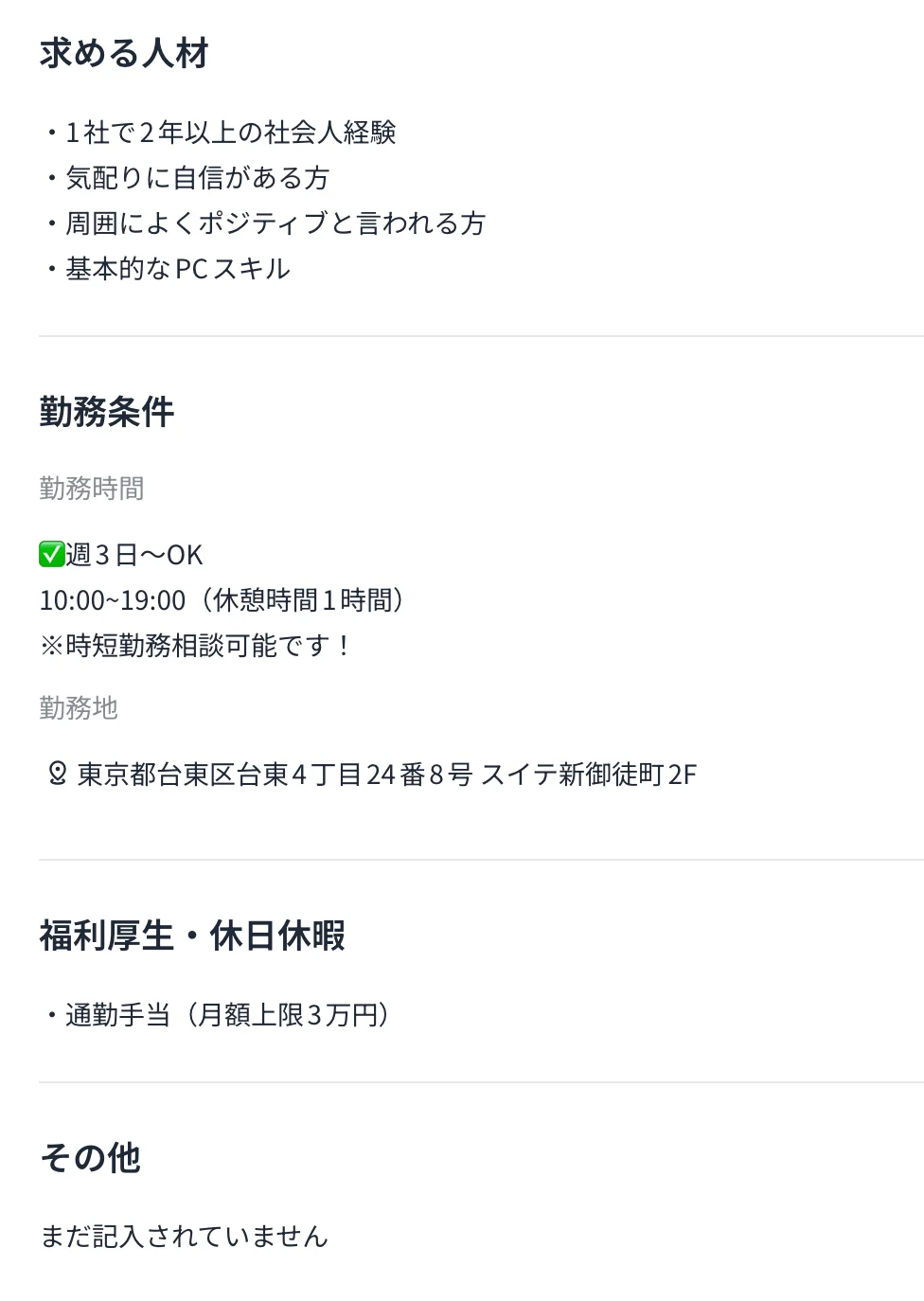Click the スイテ新御徒町2F building name
The height and width of the screenshot is (1301, 924).
588,775
